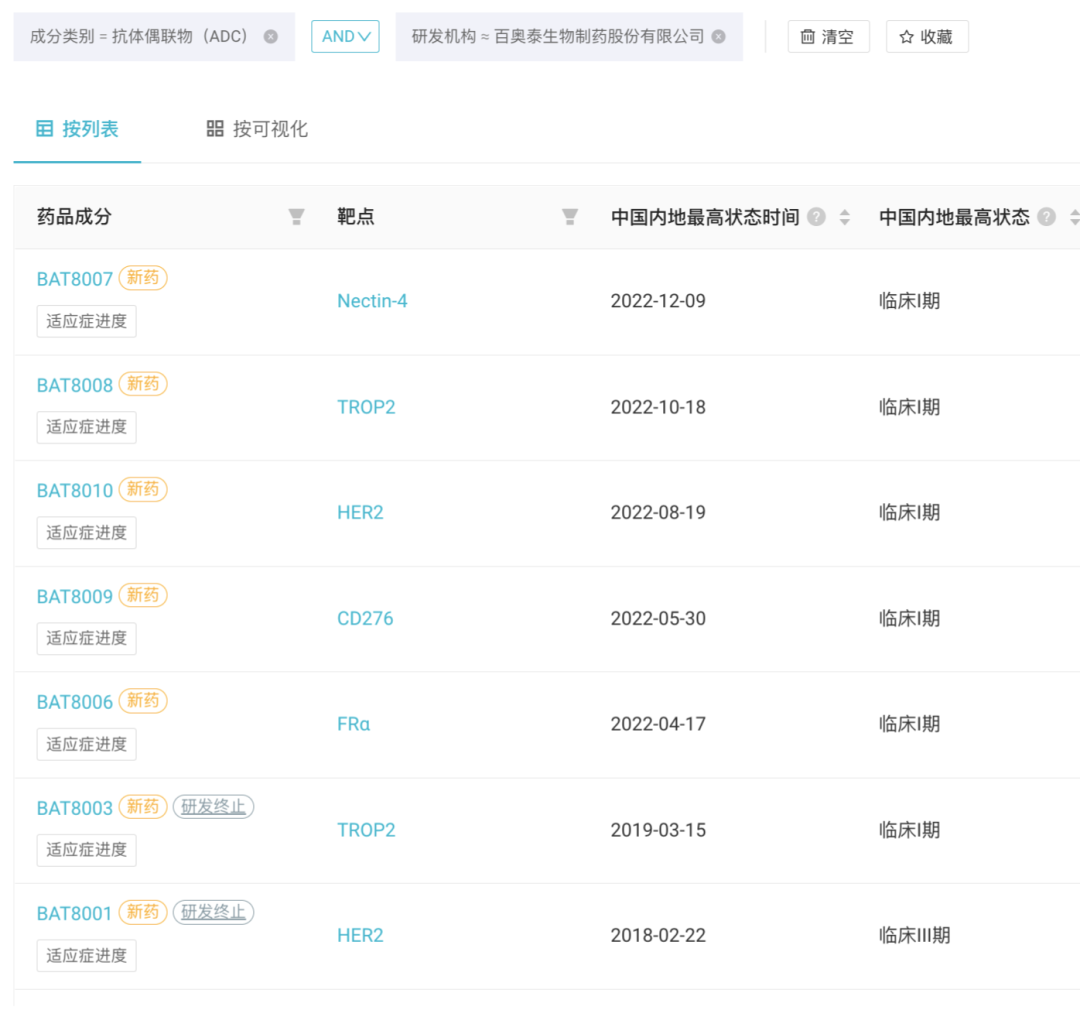Open the BAT8007 drug link

(x=74, y=279)
